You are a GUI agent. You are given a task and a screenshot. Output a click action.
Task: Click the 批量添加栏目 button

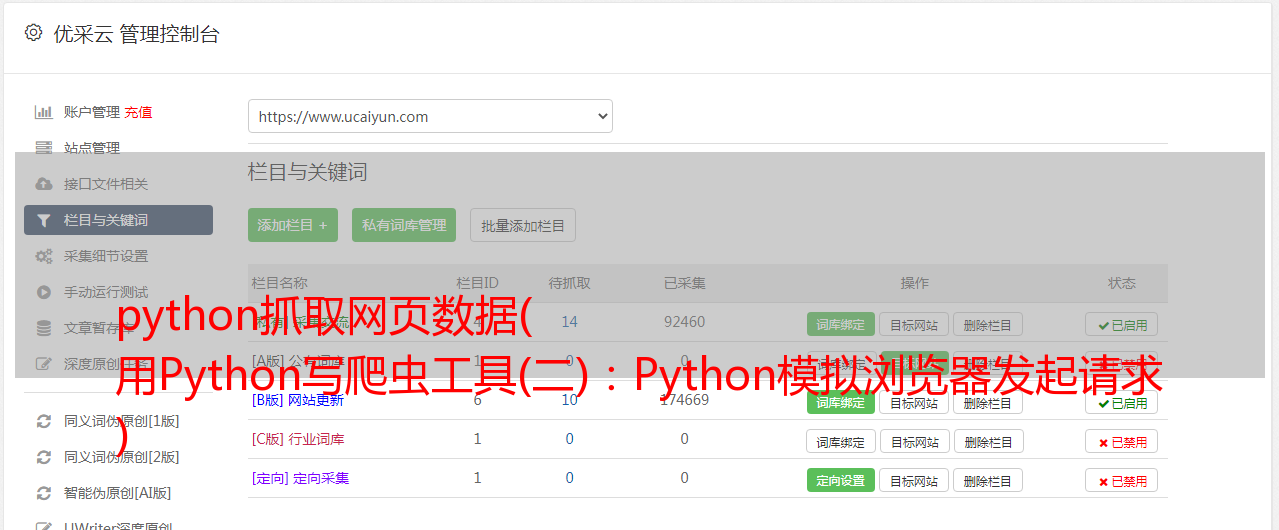coord(523,225)
